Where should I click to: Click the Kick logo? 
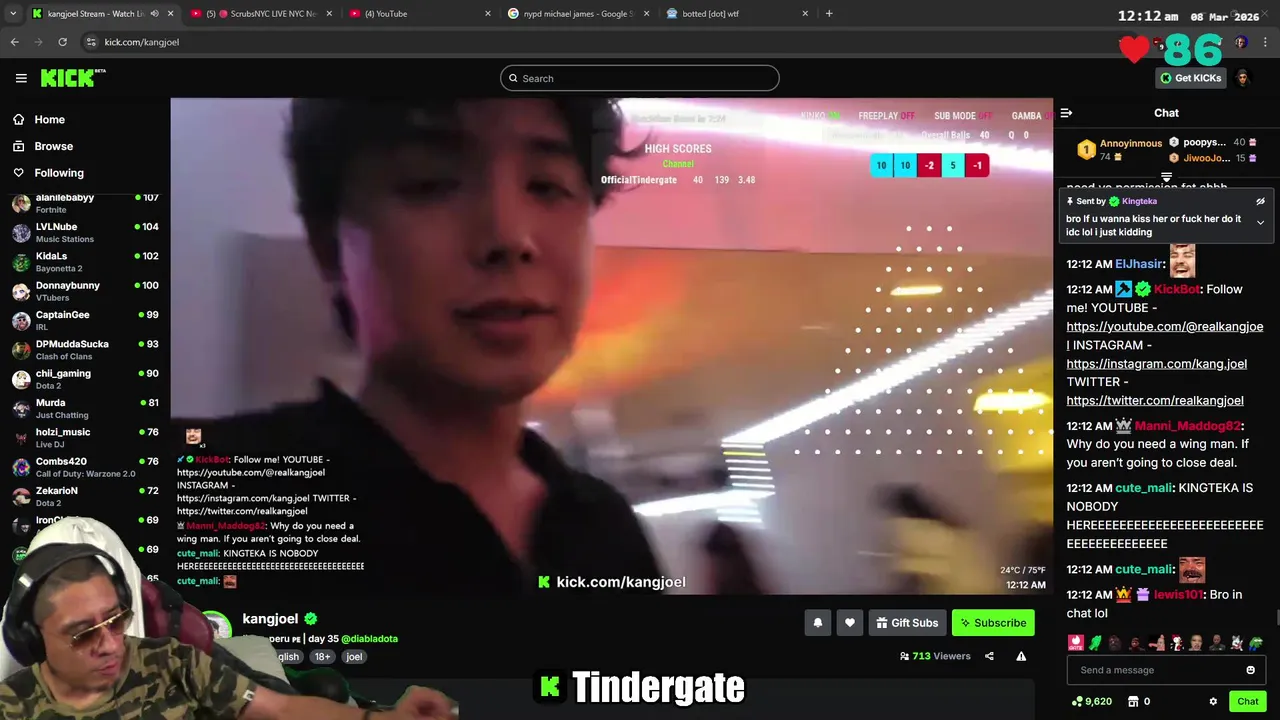[73, 78]
